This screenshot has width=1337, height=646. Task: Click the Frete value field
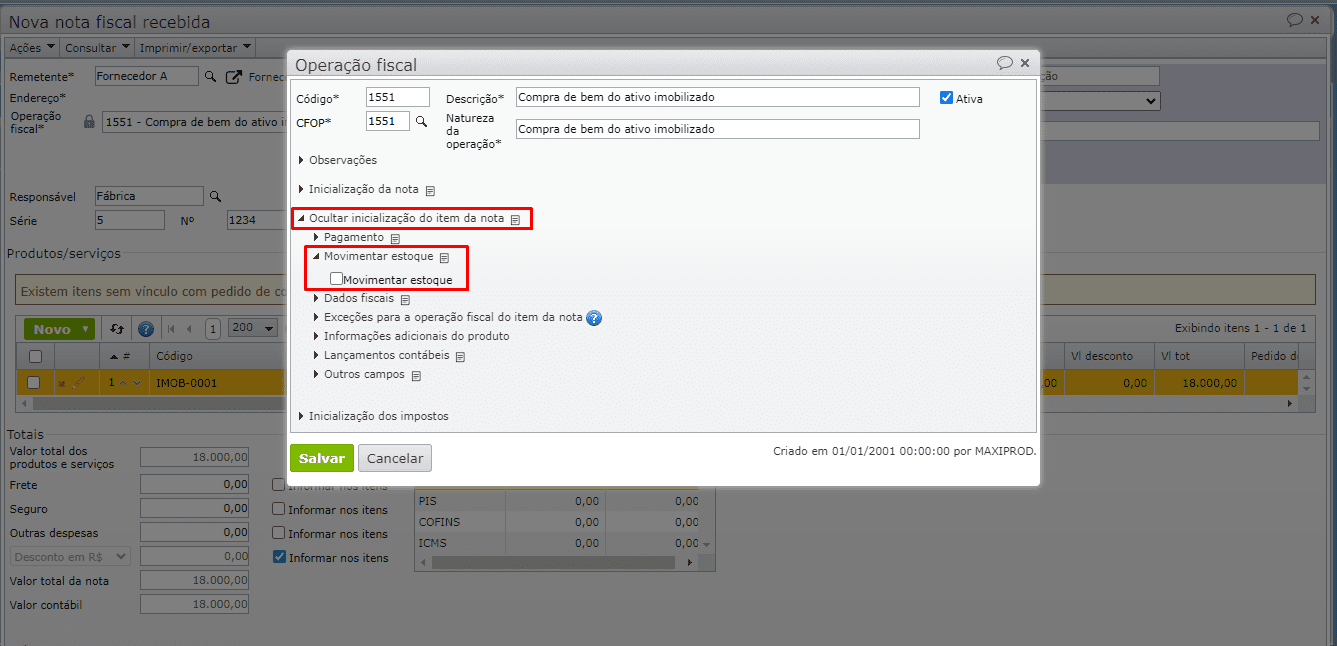[x=195, y=484]
